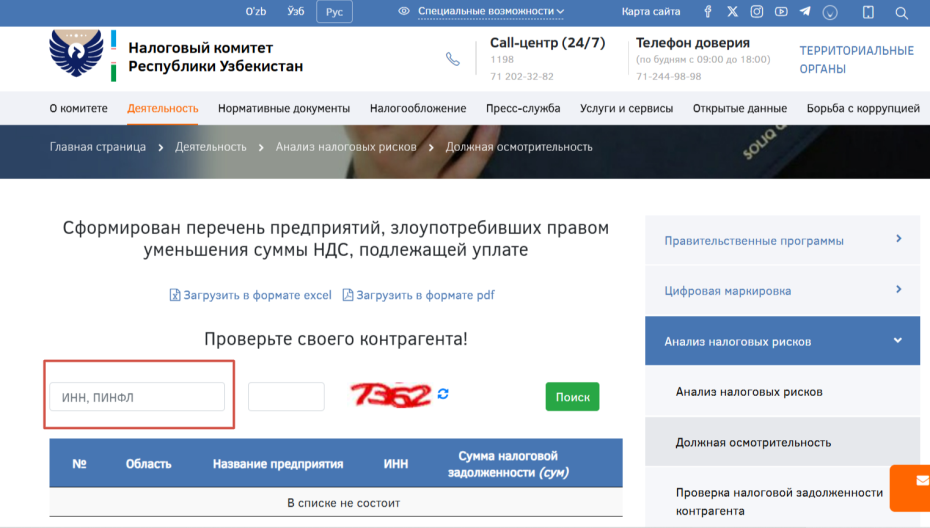Click the ИНН, ПИНФЛ input field

[137, 397]
